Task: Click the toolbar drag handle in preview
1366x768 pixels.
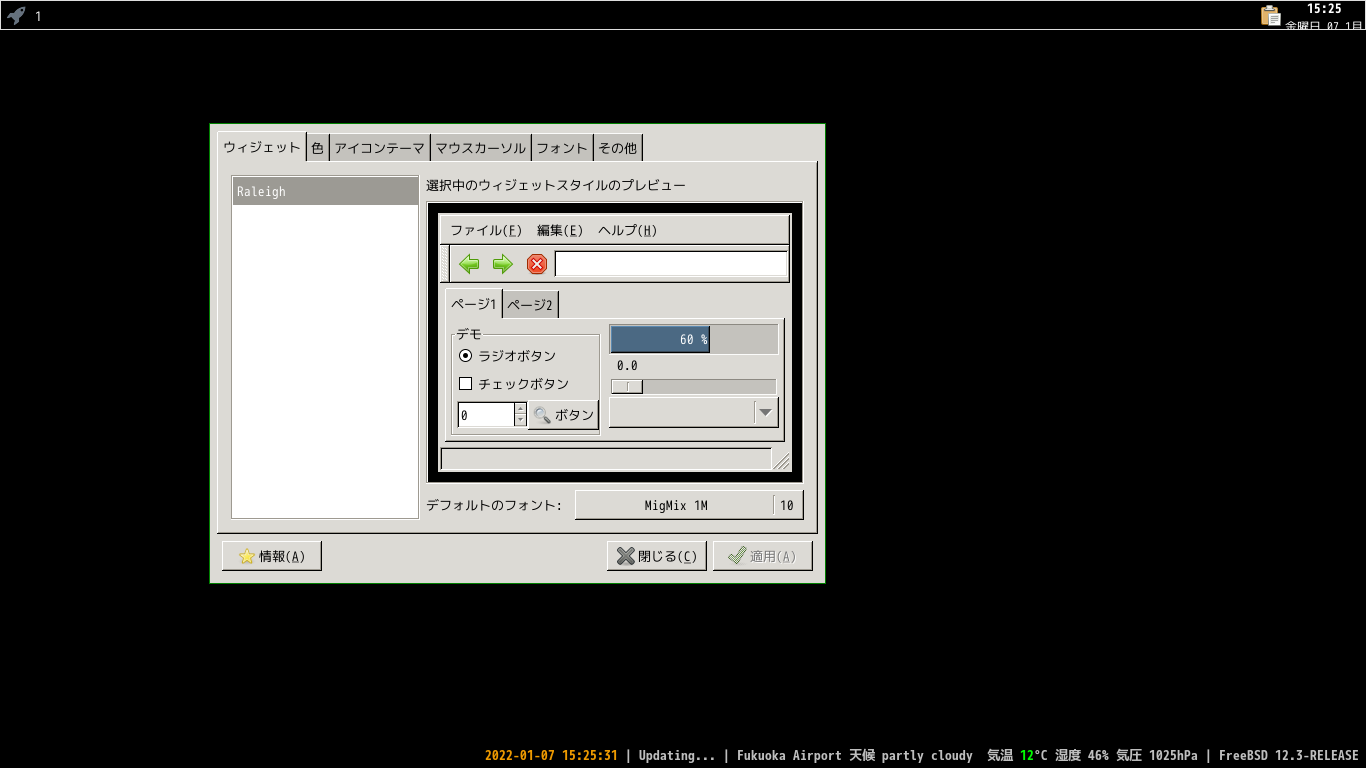Action: [445, 264]
